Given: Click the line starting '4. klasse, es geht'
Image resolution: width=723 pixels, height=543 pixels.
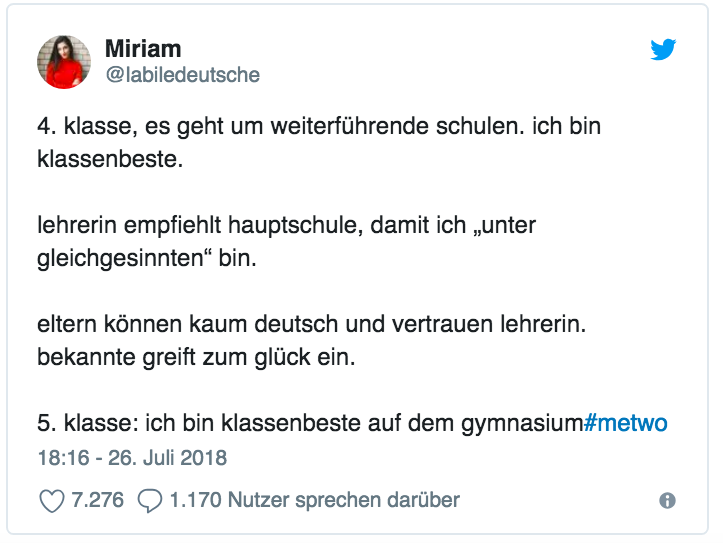Looking at the screenshot, I should 319,126.
